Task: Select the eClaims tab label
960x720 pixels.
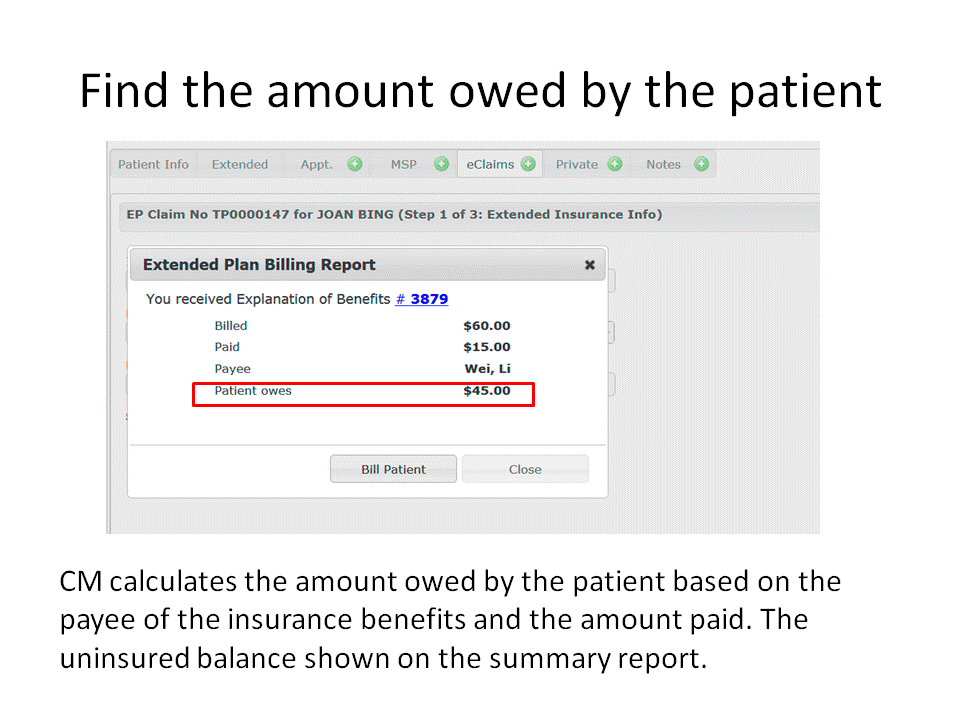Action: click(x=490, y=164)
